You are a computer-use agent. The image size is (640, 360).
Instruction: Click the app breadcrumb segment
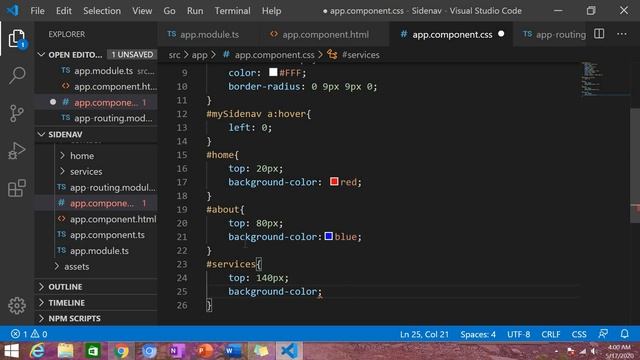200,55
